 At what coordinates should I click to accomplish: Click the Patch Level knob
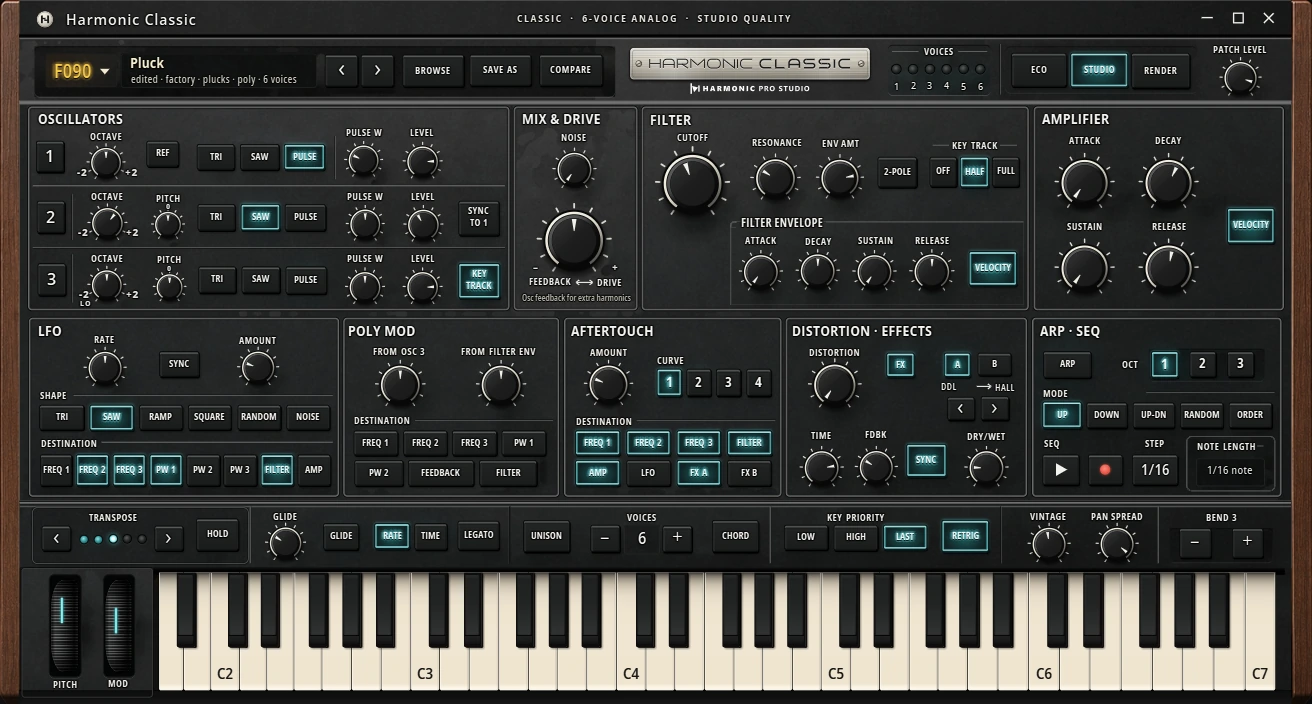(x=1240, y=77)
